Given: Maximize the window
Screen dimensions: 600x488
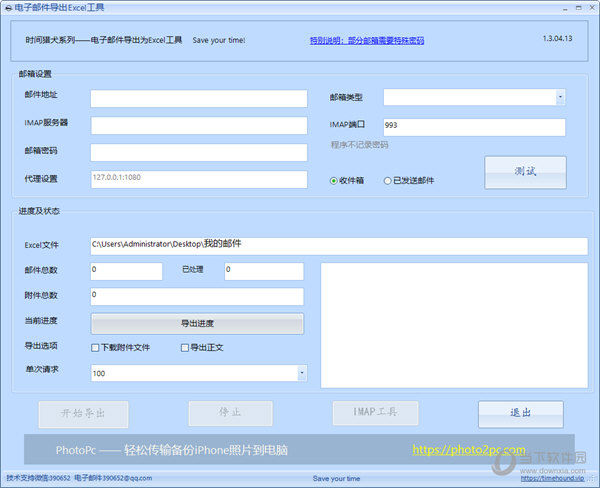Looking at the screenshot, I should (x=579, y=8).
